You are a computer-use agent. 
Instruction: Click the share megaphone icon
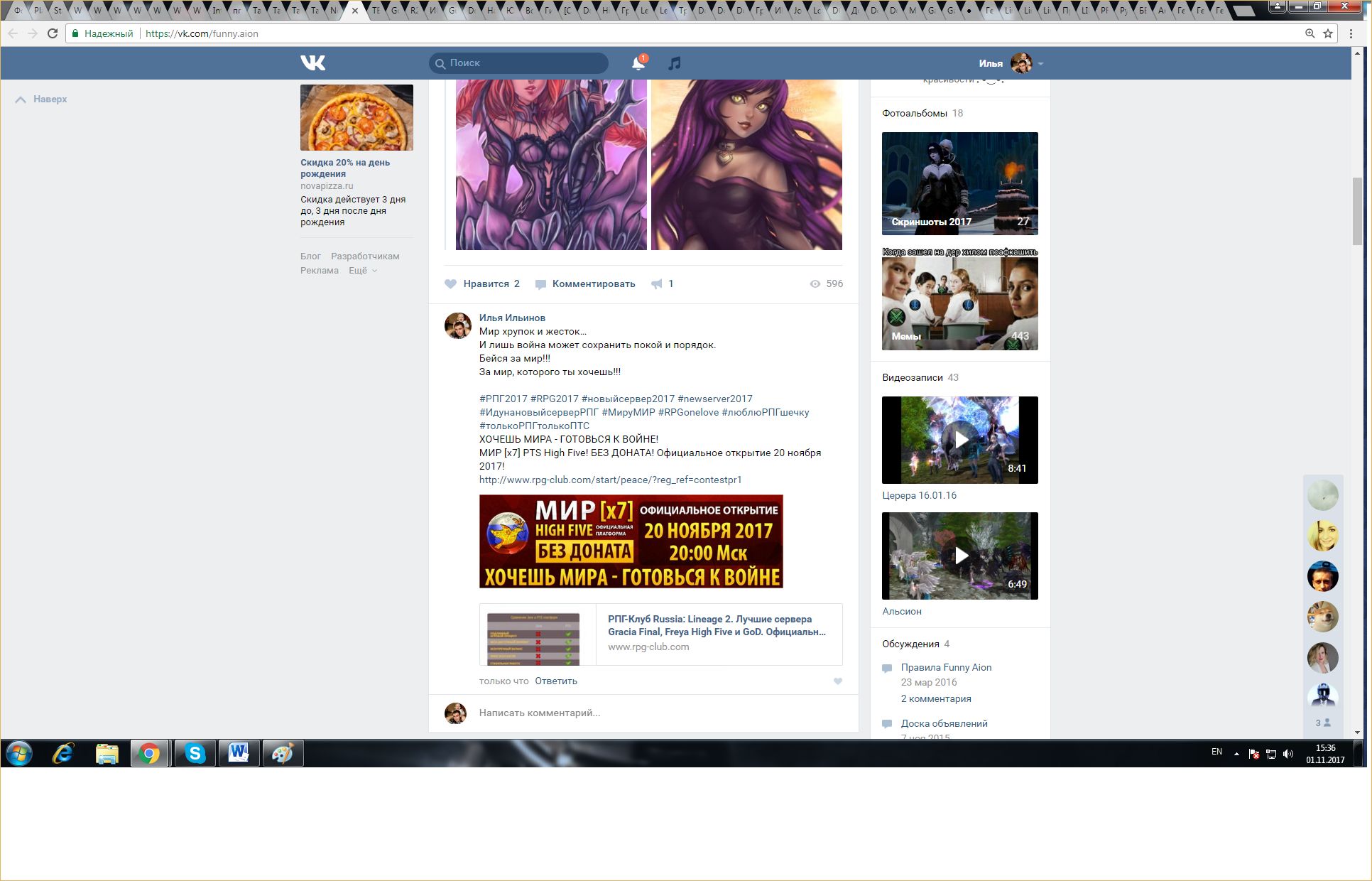657,283
